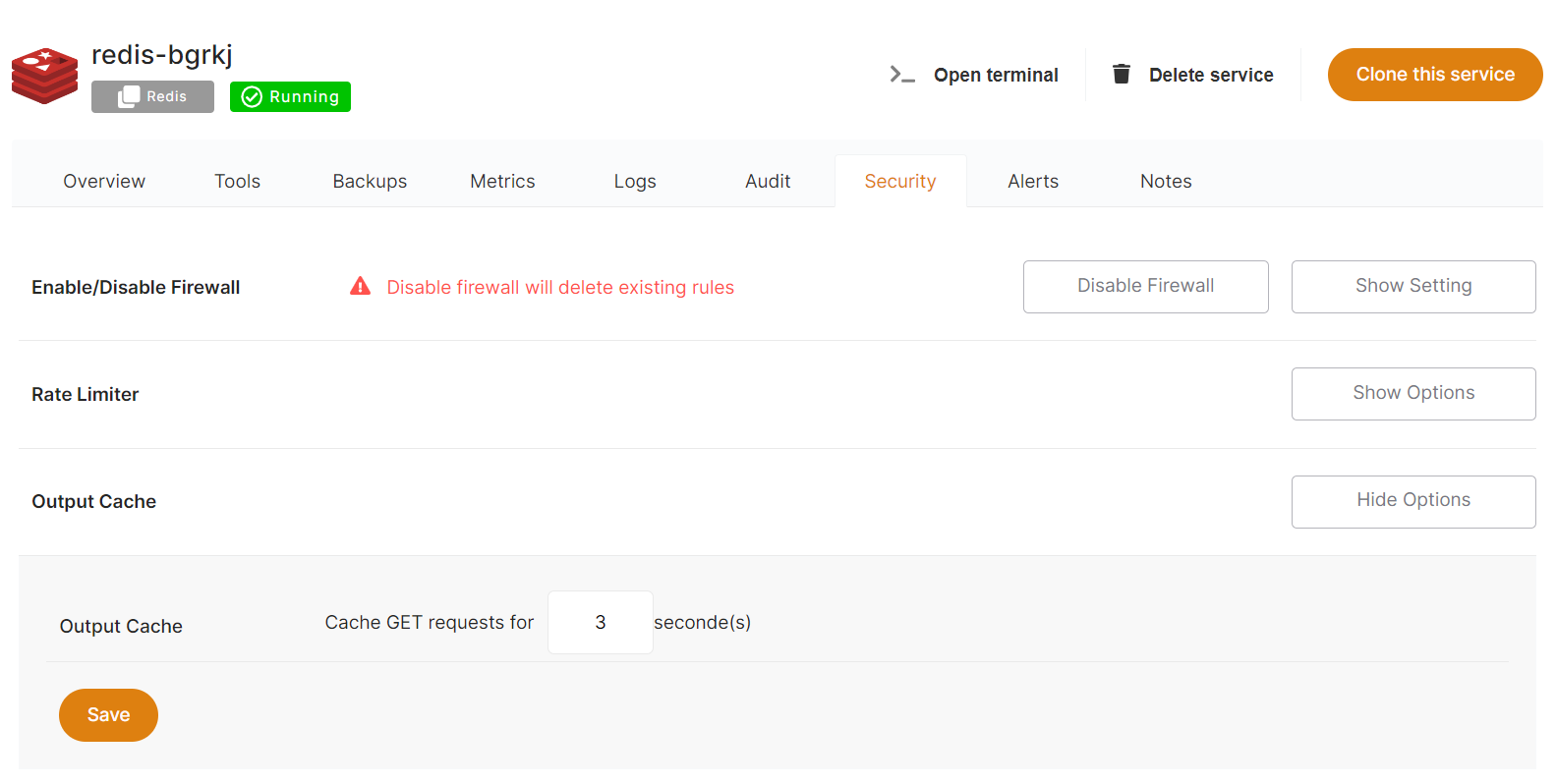View the Logs tab
Screen dimensions: 1556x784
point(635,182)
